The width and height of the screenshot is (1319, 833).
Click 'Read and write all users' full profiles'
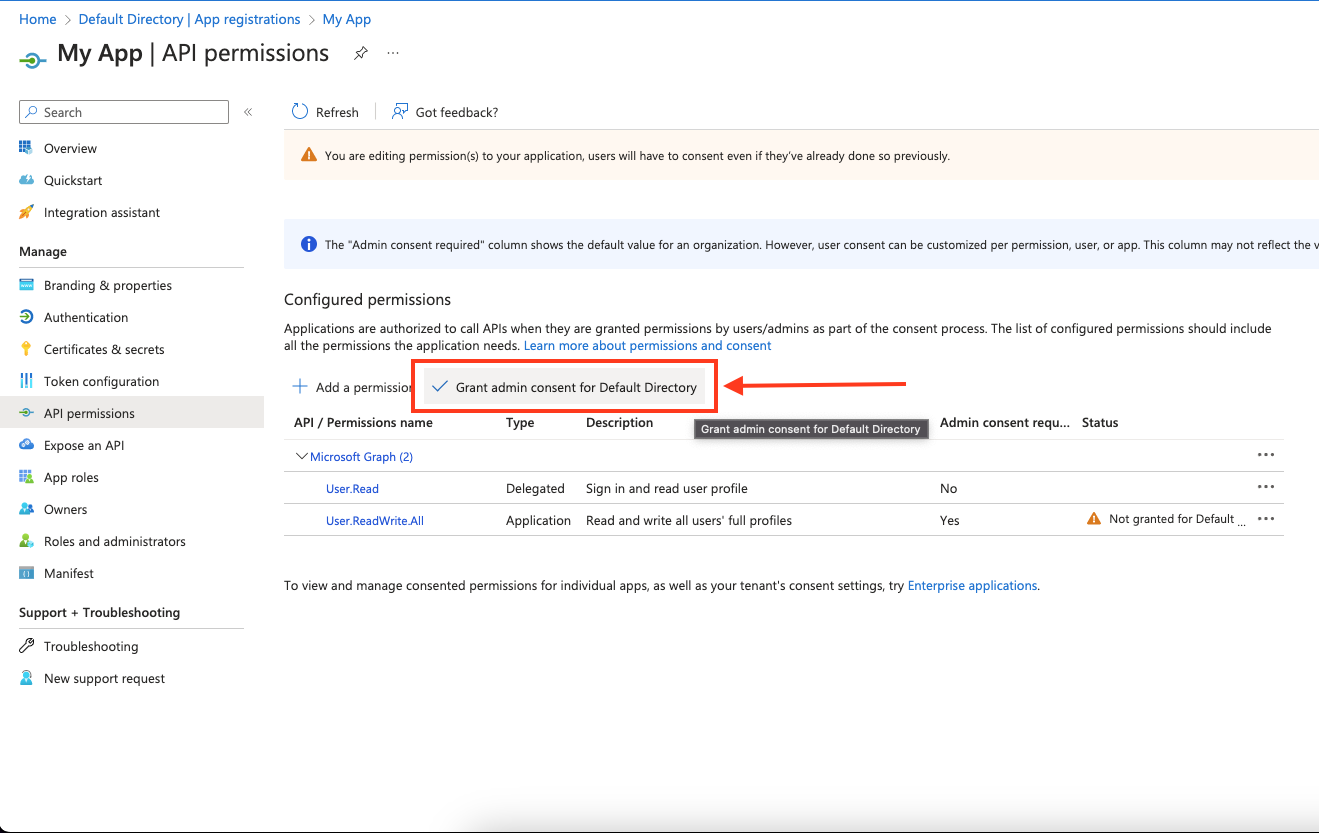(689, 521)
